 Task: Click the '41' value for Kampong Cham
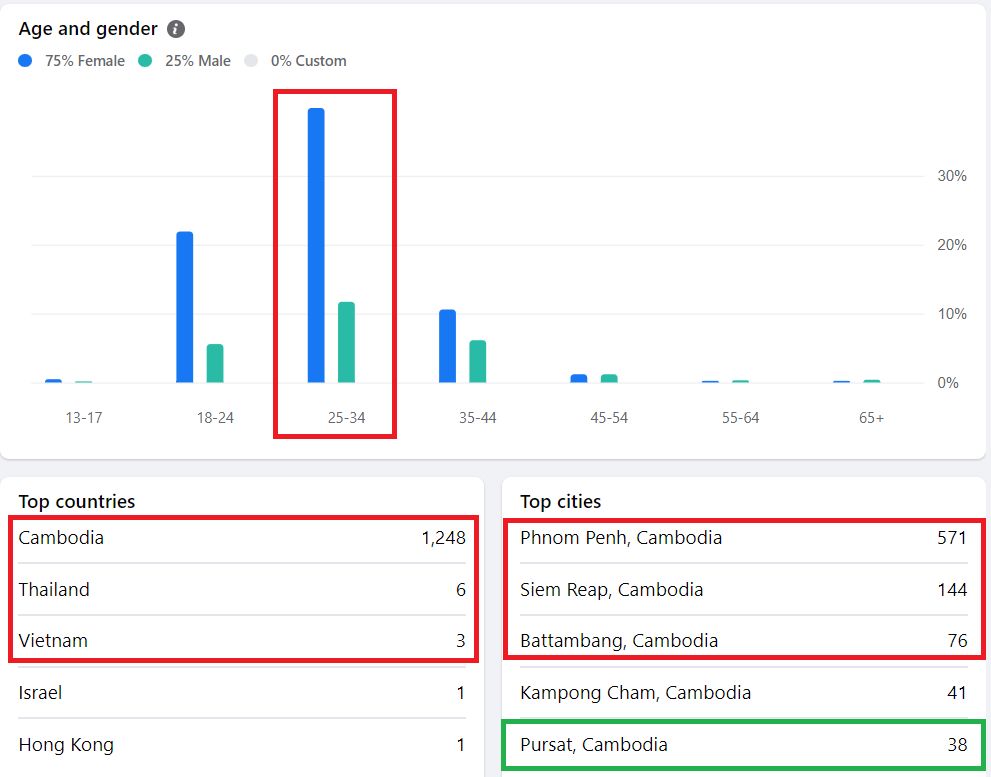pyautogui.click(x=958, y=693)
